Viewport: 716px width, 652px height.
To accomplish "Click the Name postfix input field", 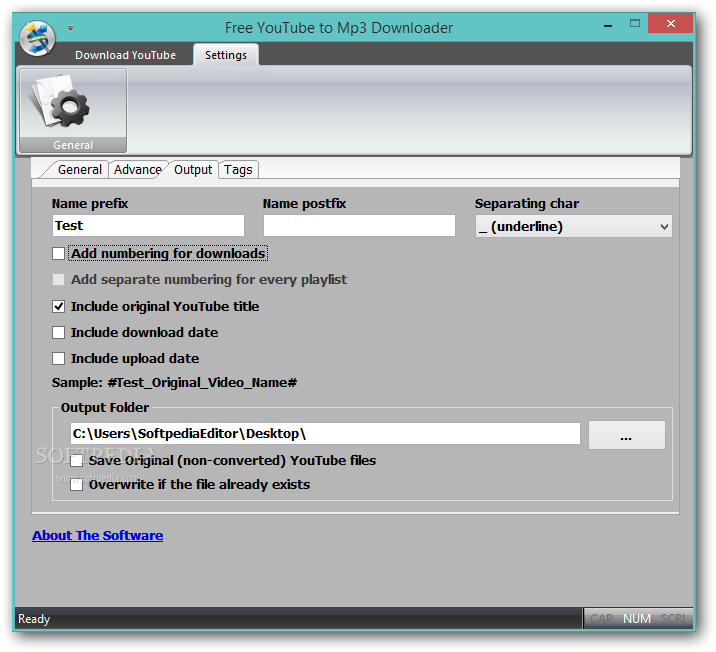I will [359, 226].
